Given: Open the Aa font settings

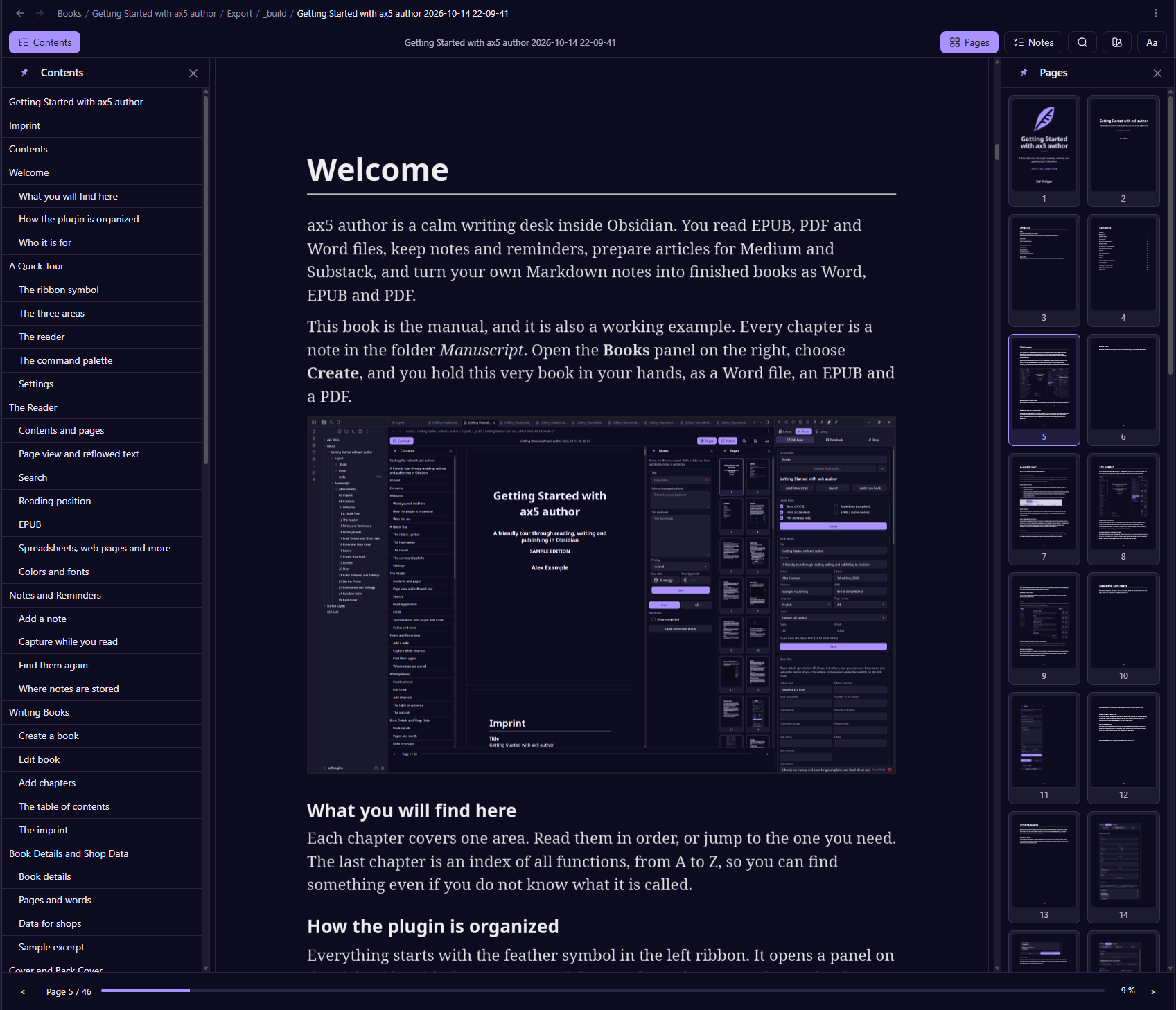Looking at the screenshot, I should (x=1152, y=42).
